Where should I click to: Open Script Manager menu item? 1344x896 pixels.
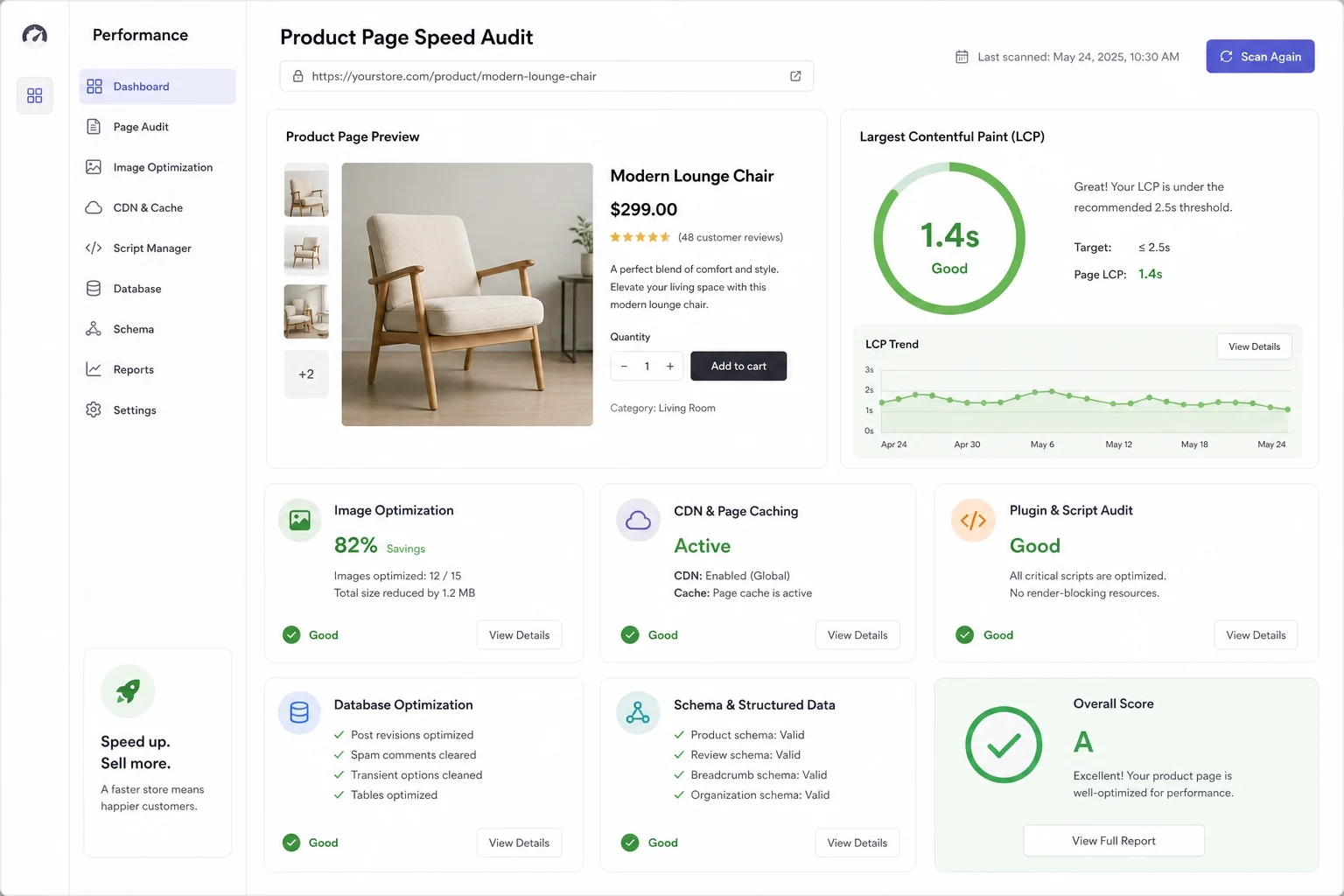click(x=157, y=248)
